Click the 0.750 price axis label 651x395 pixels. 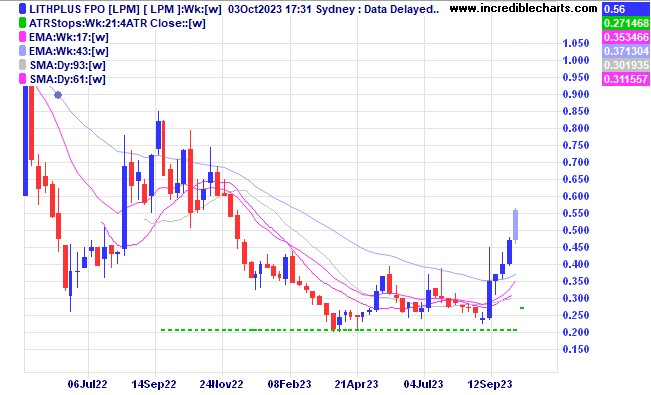576,145
